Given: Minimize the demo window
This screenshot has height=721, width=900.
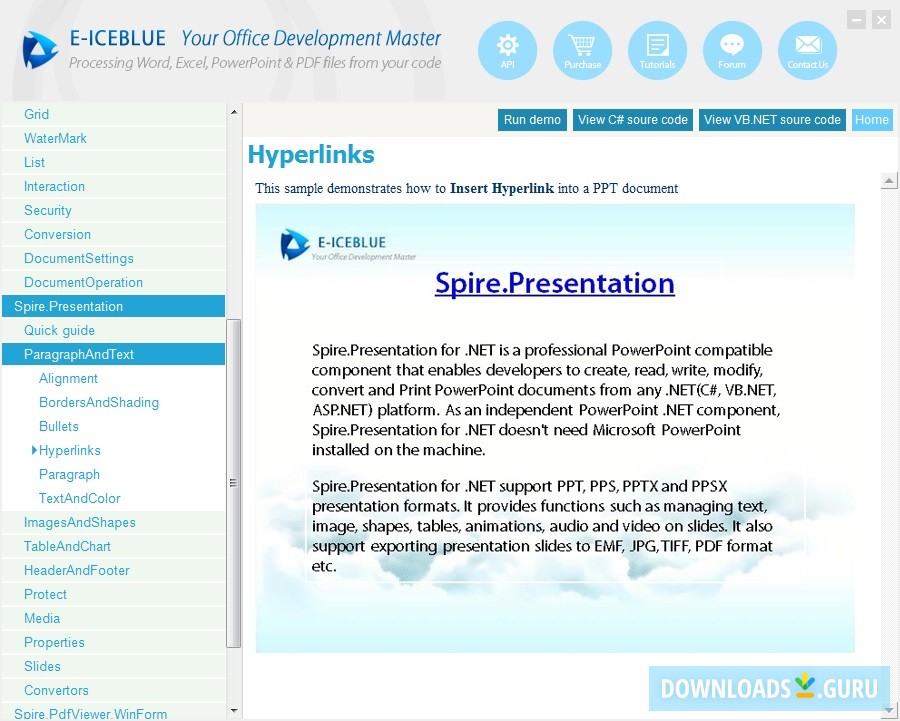Looking at the screenshot, I should click(856, 20).
